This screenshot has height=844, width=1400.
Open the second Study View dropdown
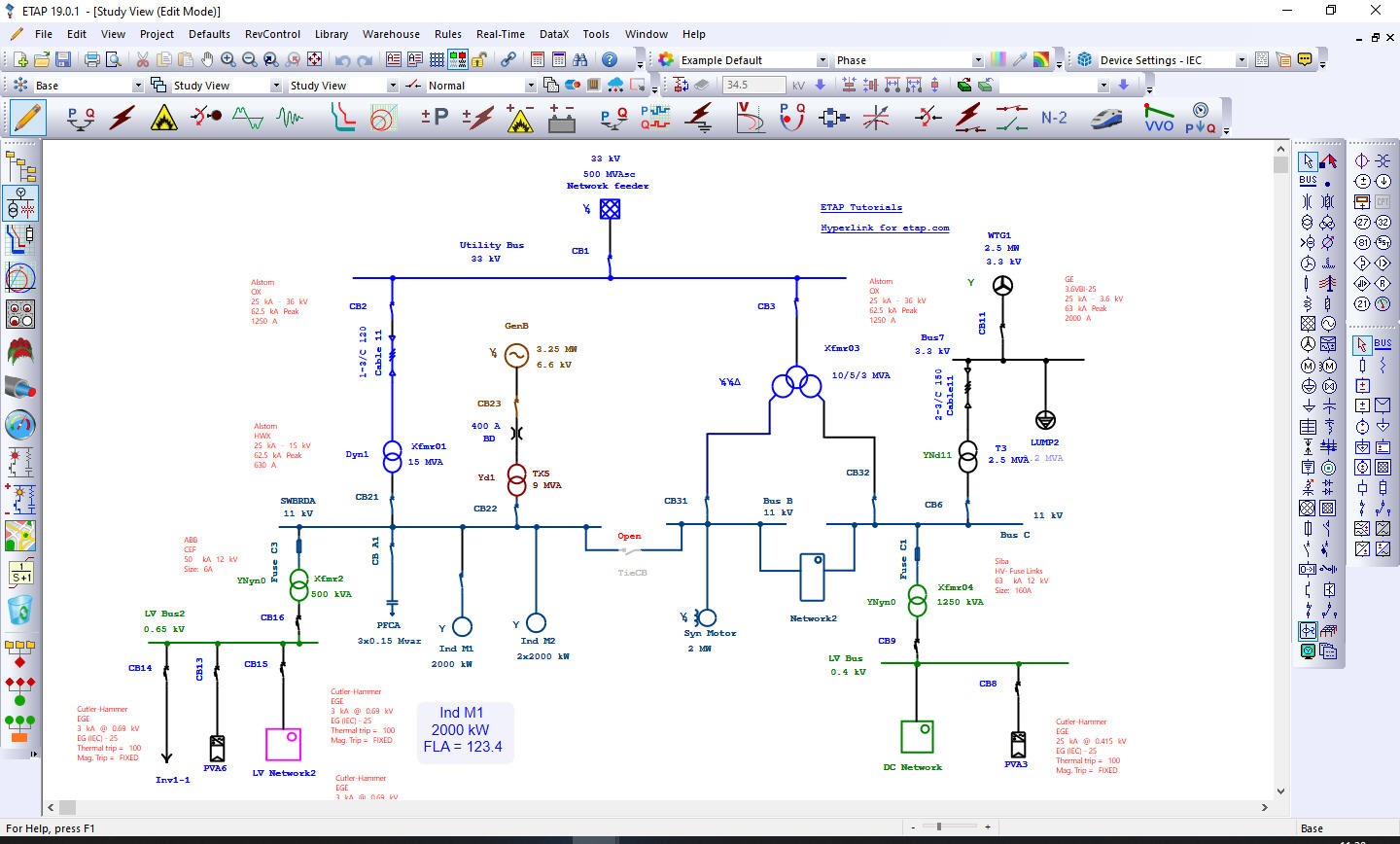click(393, 86)
